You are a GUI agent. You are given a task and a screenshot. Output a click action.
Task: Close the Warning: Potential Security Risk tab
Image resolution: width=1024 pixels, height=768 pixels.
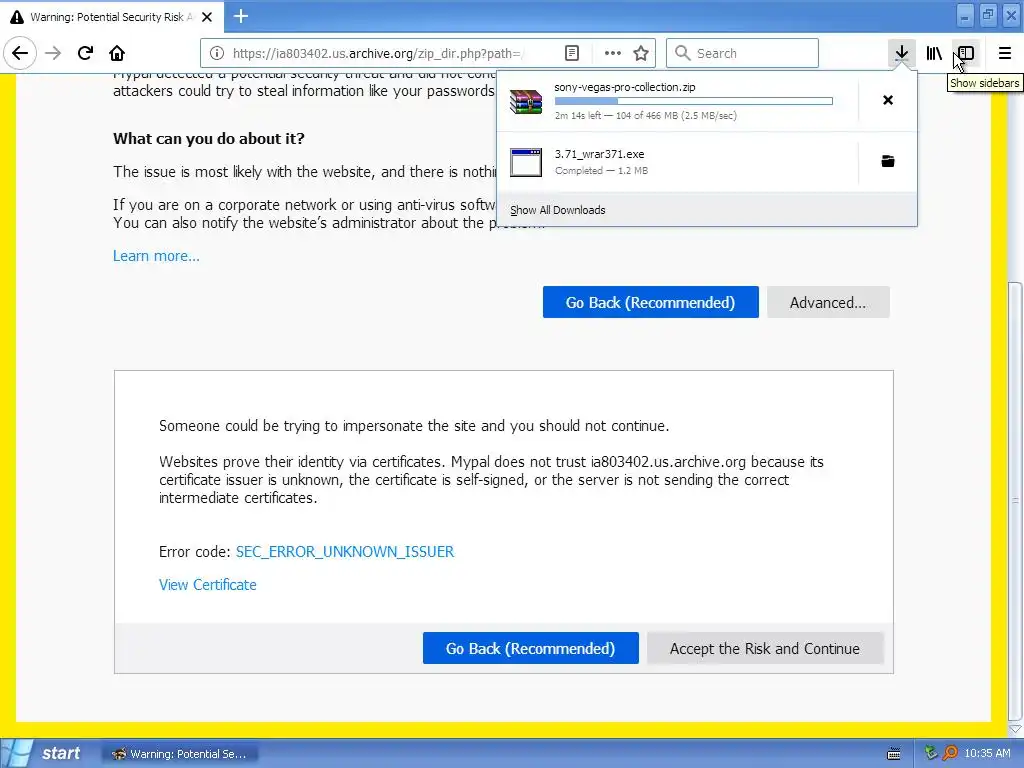coord(207,17)
